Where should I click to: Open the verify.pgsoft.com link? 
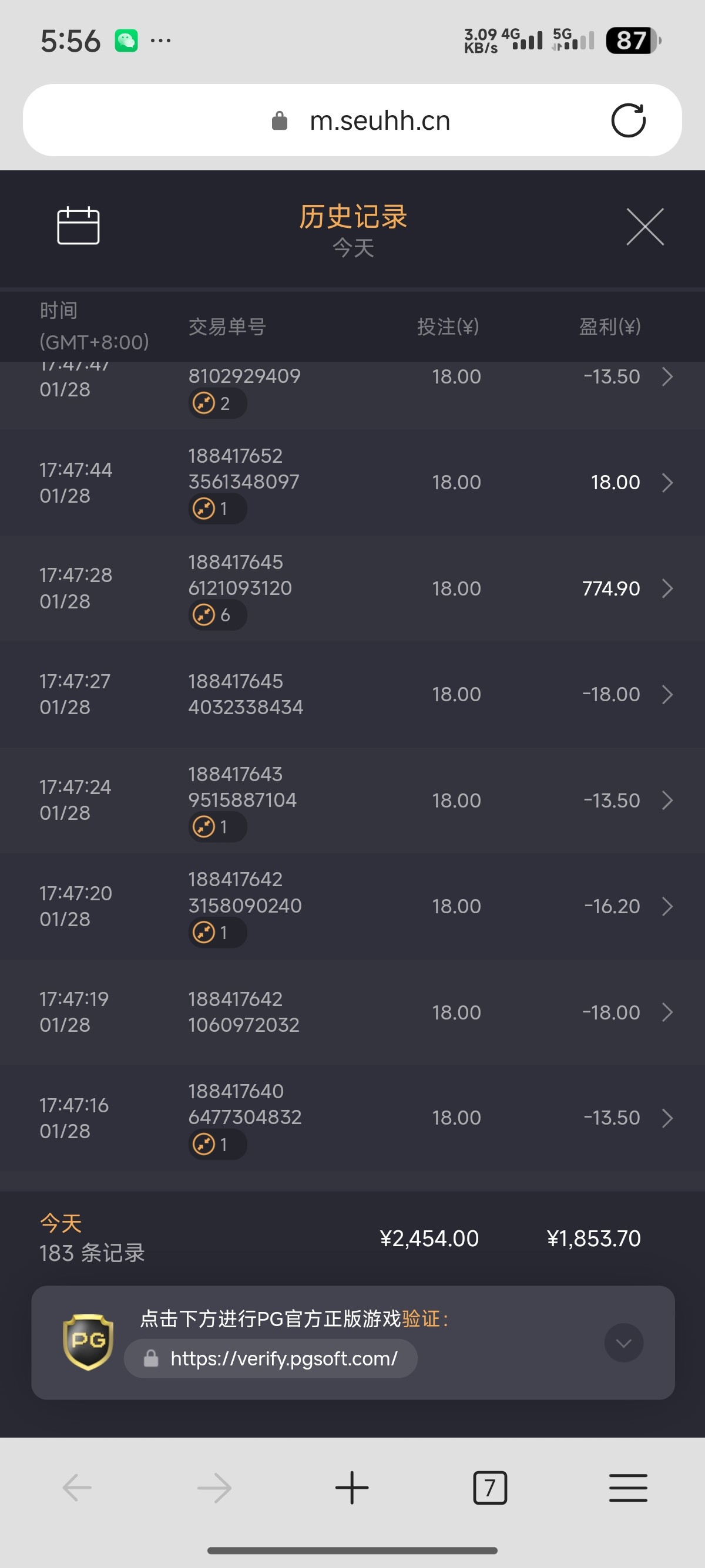point(284,1358)
